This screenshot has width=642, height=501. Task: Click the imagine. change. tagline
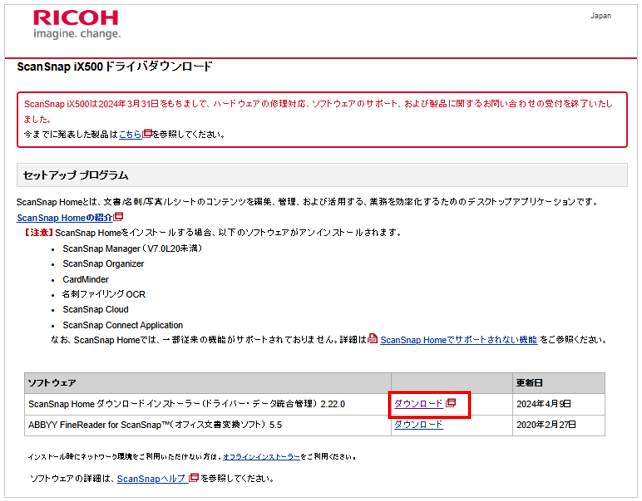coord(77,34)
